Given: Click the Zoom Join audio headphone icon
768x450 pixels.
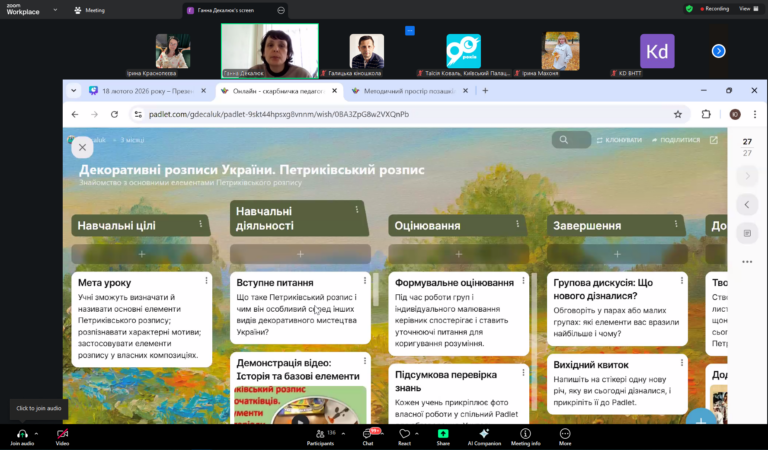Looking at the screenshot, I should coord(22,434).
